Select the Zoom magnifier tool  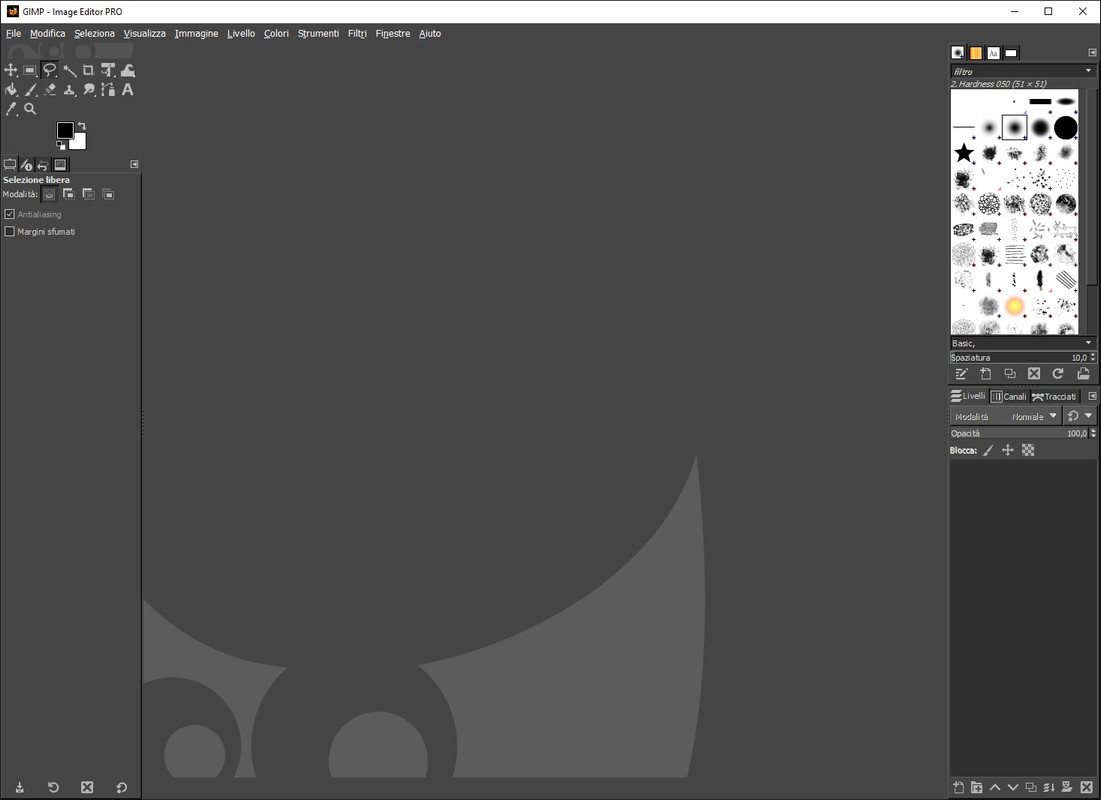coord(29,109)
